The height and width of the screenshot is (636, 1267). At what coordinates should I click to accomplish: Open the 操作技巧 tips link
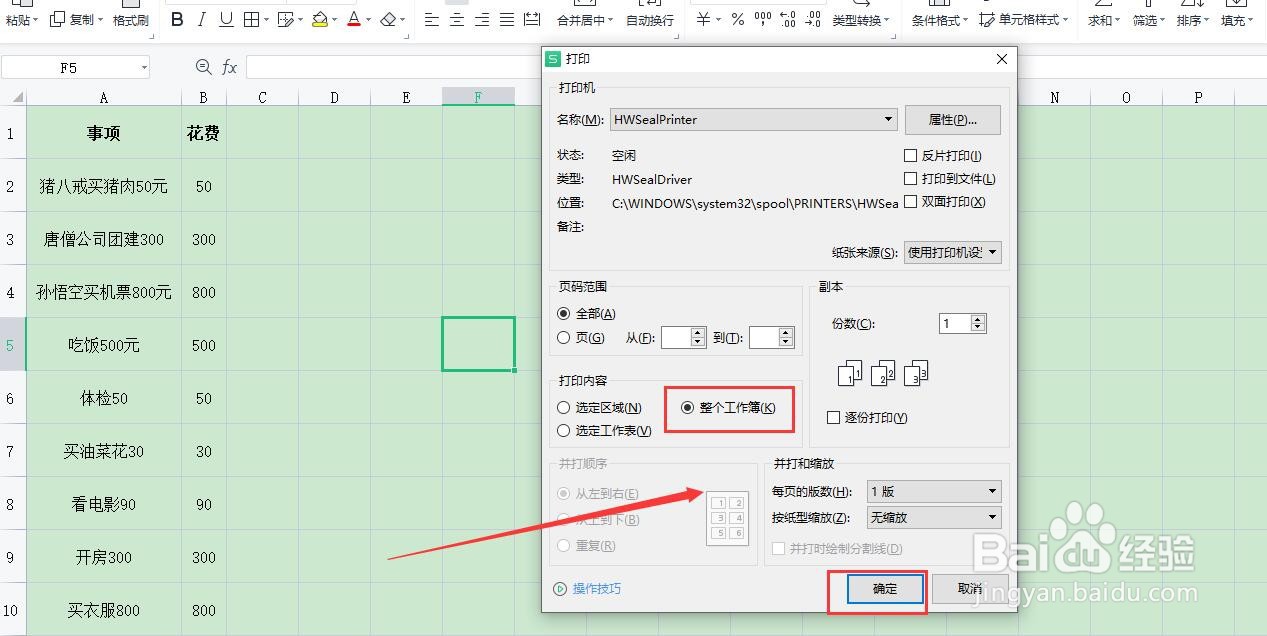(x=597, y=589)
